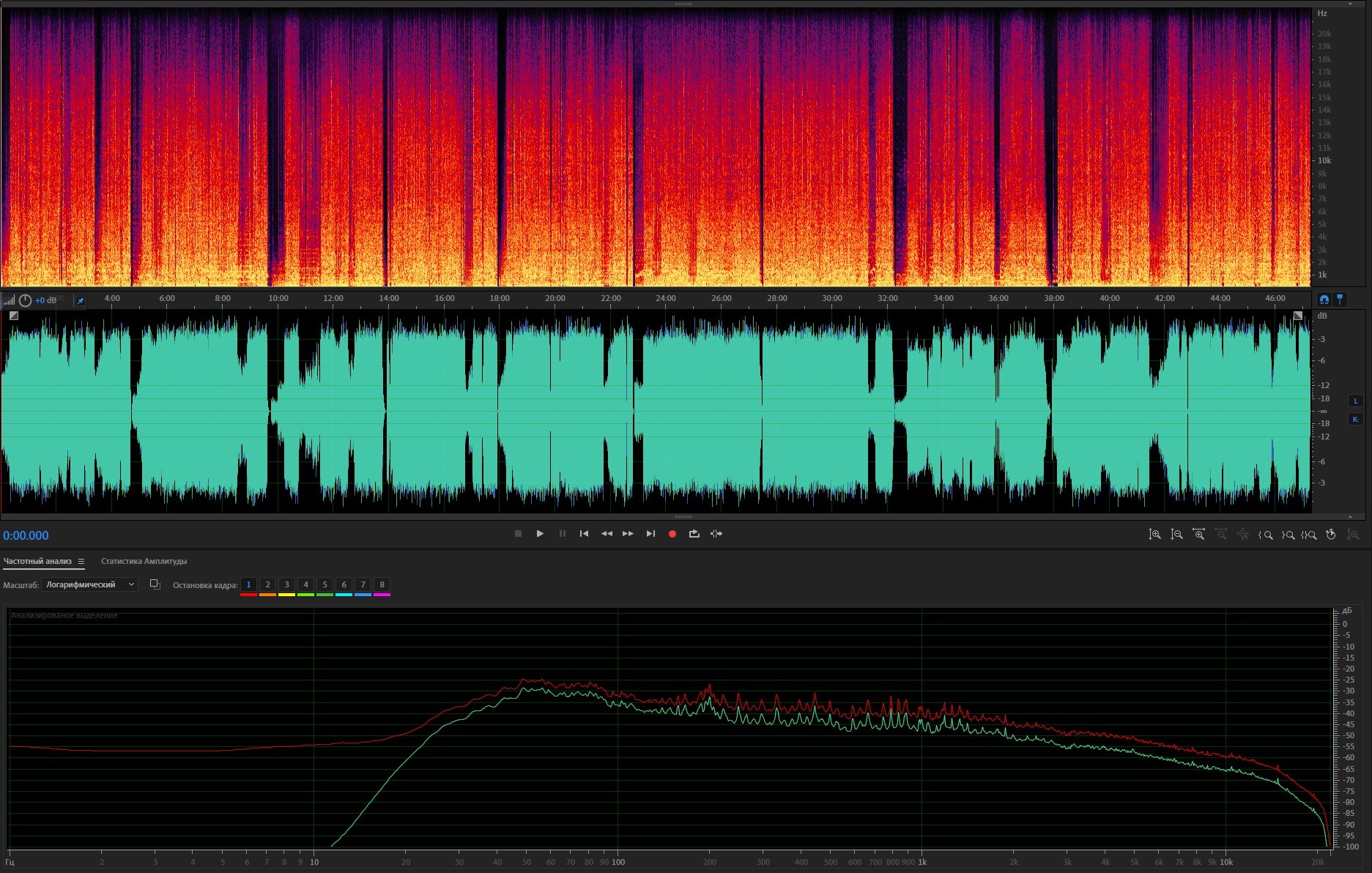The width and height of the screenshot is (1372, 873).
Task: Click the fast forward button
Action: [x=628, y=534]
